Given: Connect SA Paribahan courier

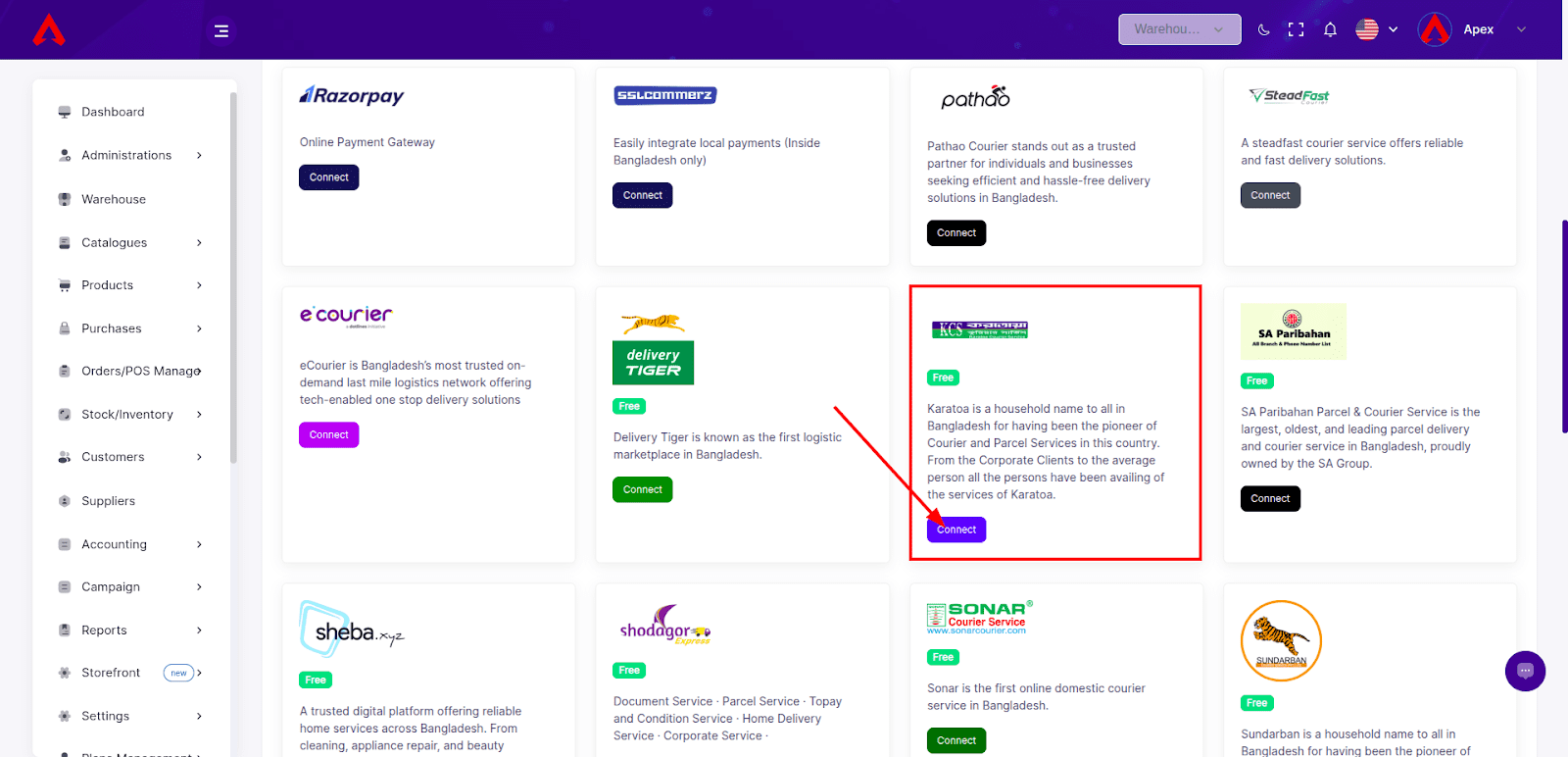Looking at the screenshot, I should click(x=1271, y=498).
